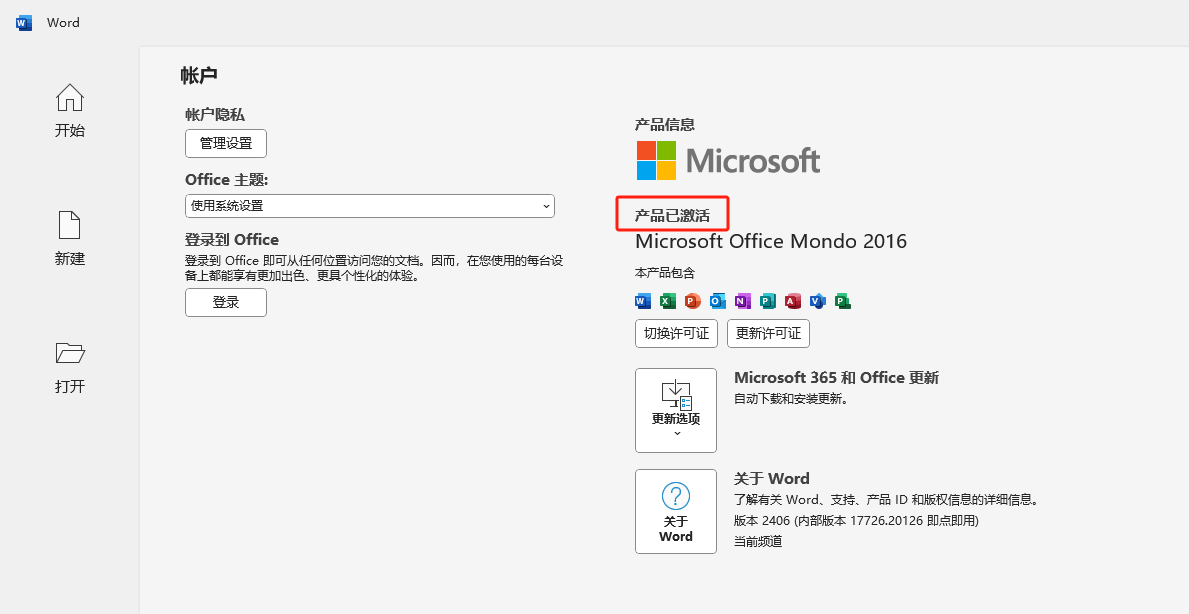Click the 登录到 Office heading
Viewport: 1189px width, 614px height.
[x=232, y=240]
